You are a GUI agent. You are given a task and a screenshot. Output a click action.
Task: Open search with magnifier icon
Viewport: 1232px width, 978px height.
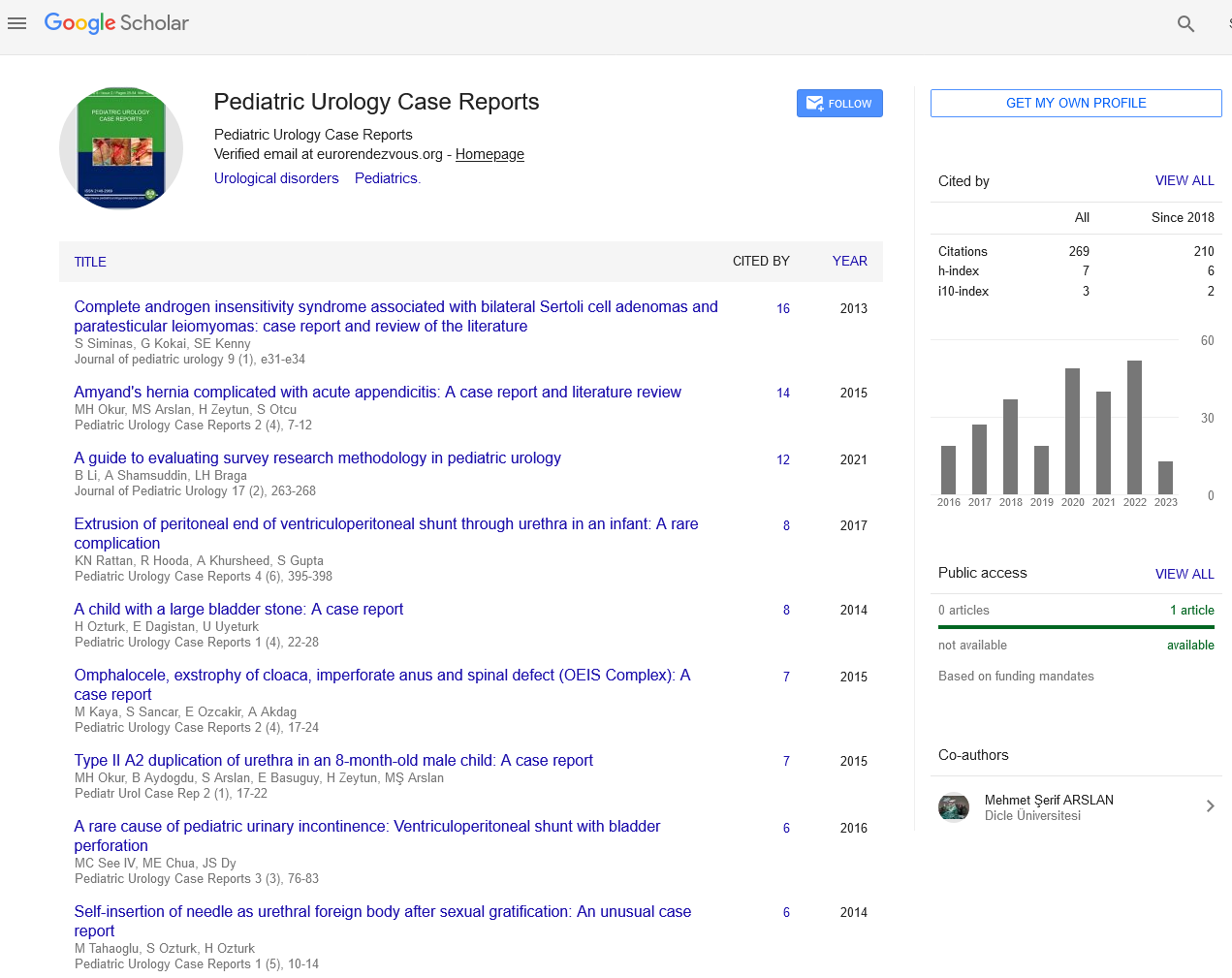pos(1185,23)
